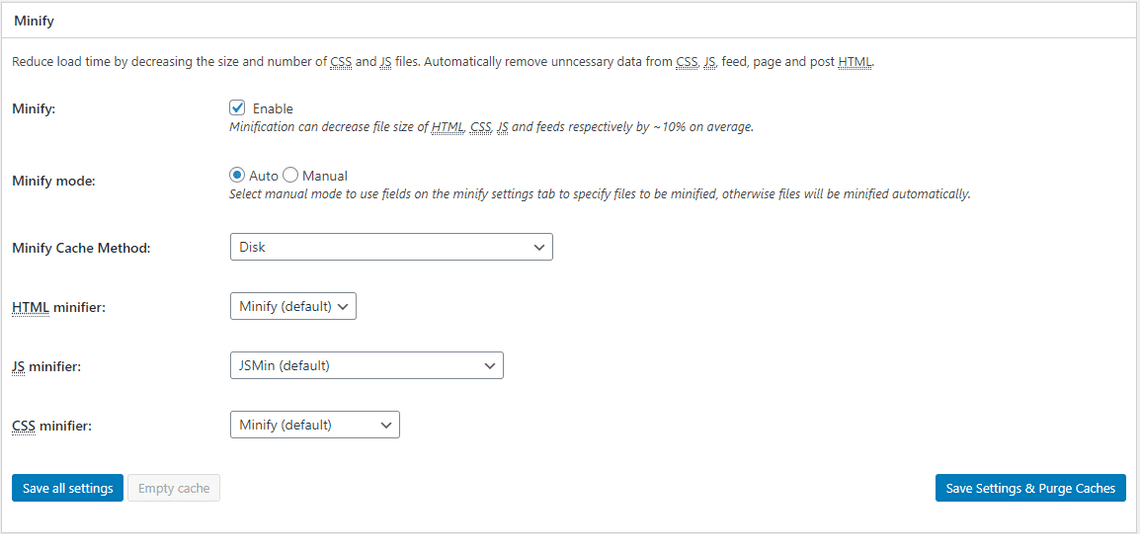
Task: Click the italic manual mode help text
Action: 600,194
